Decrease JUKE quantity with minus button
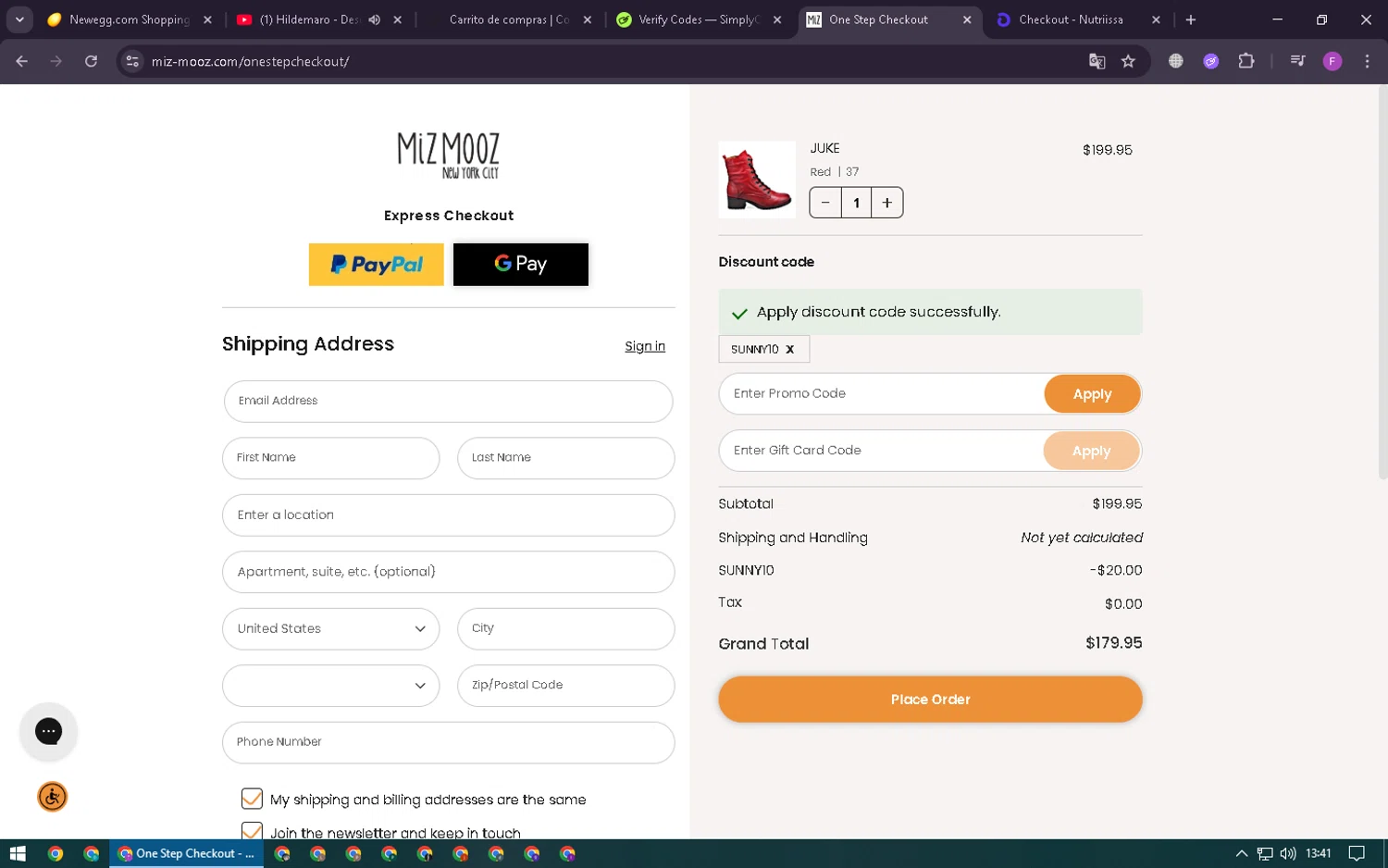This screenshot has height=868, width=1388. tap(825, 203)
